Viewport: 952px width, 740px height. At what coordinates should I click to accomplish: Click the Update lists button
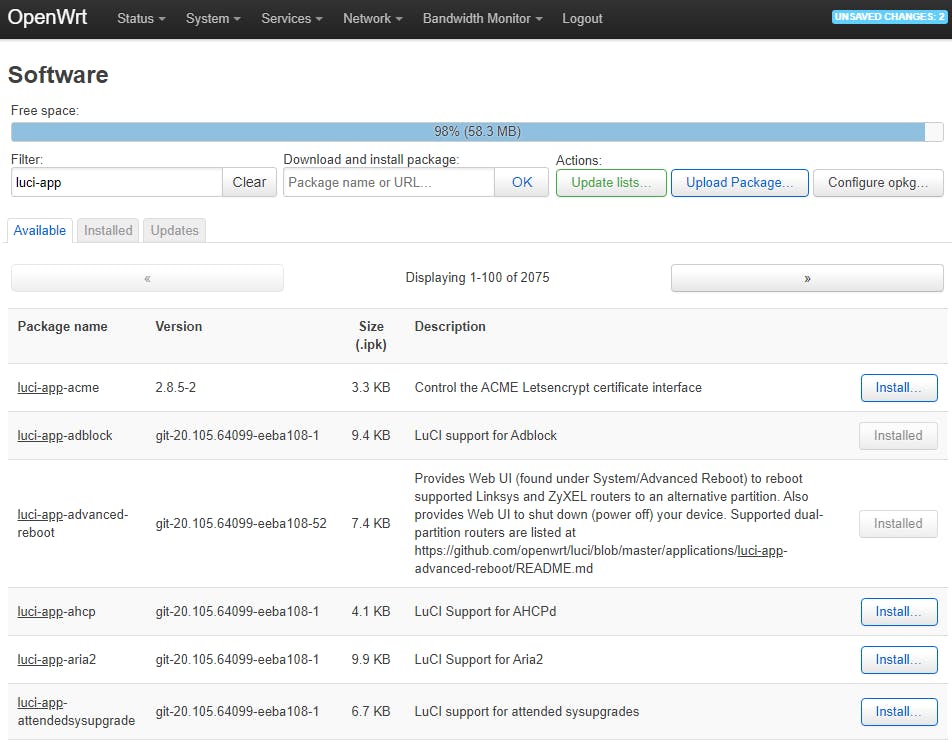click(x=611, y=182)
